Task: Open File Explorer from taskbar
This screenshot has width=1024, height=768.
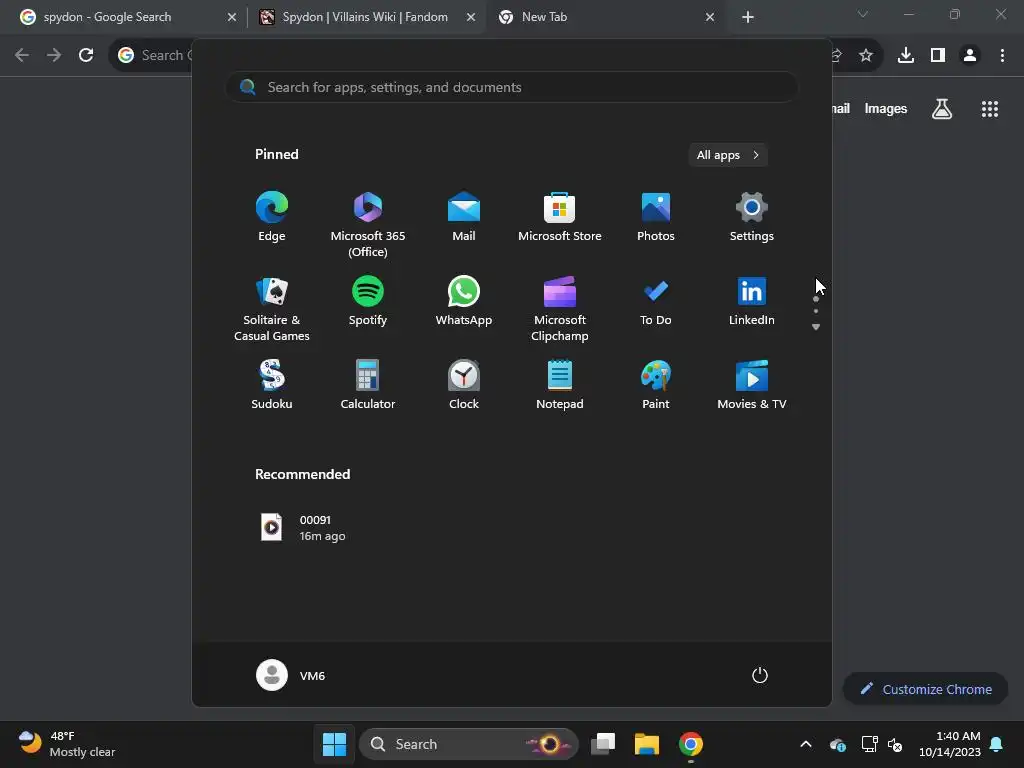Action: (x=647, y=744)
